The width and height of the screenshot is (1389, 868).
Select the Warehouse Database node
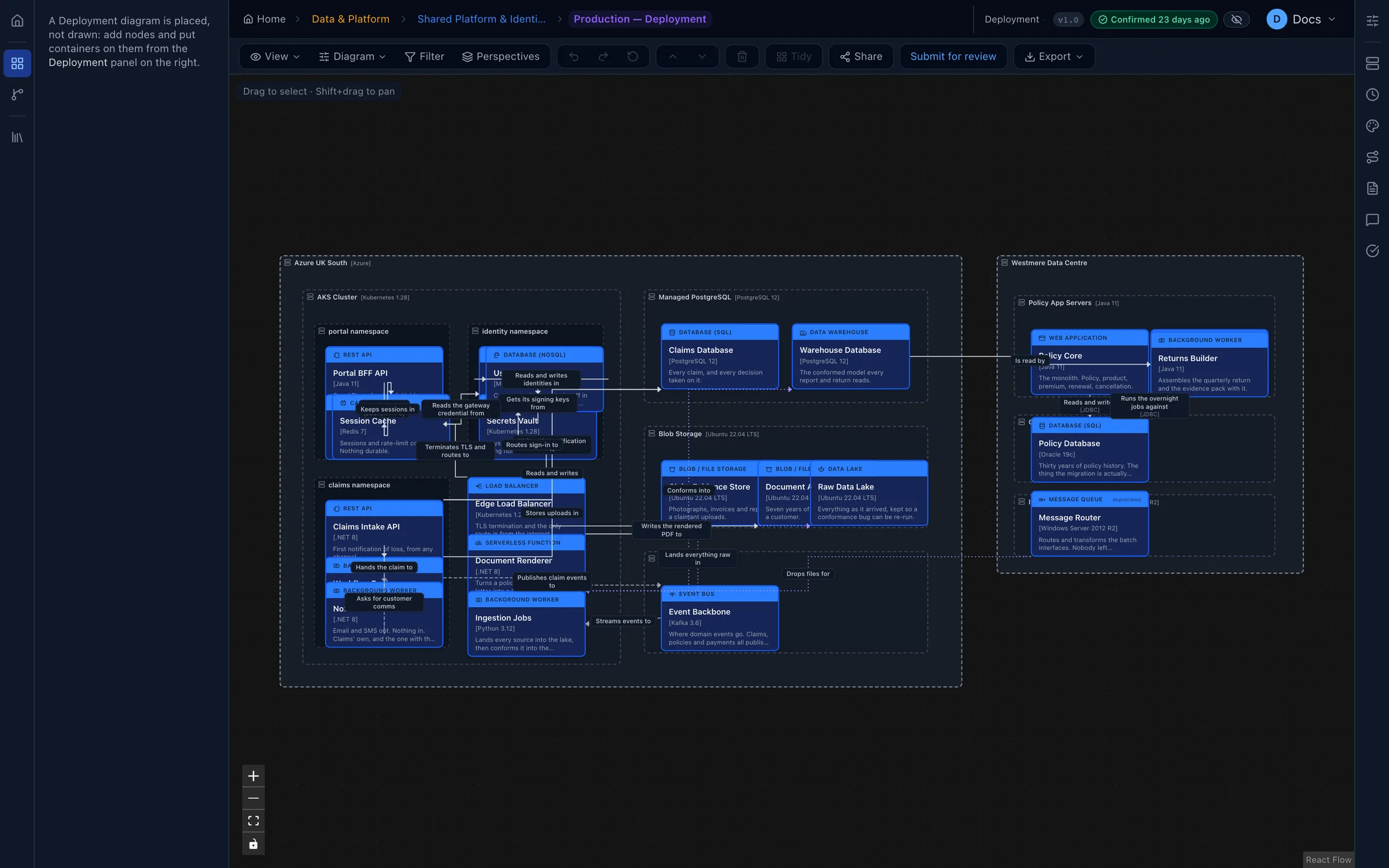(851, 356)
